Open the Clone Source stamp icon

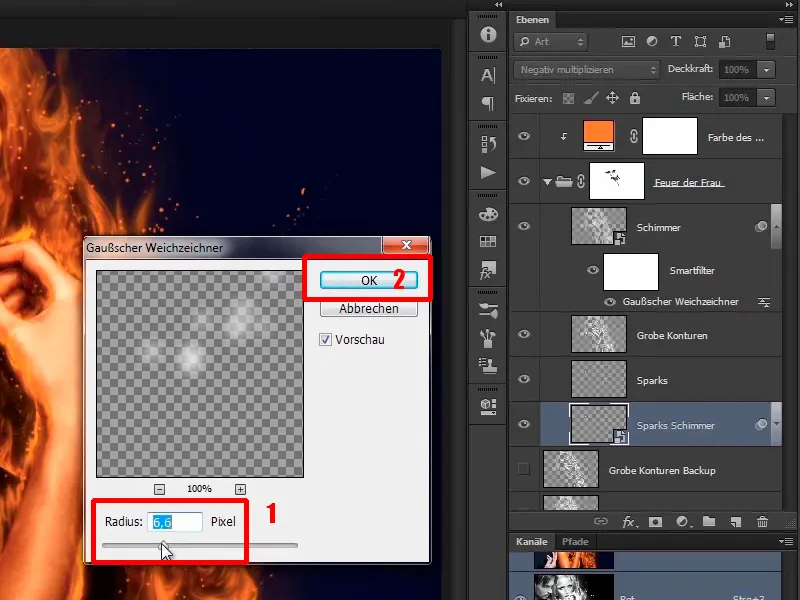click(x=488, y=365)
